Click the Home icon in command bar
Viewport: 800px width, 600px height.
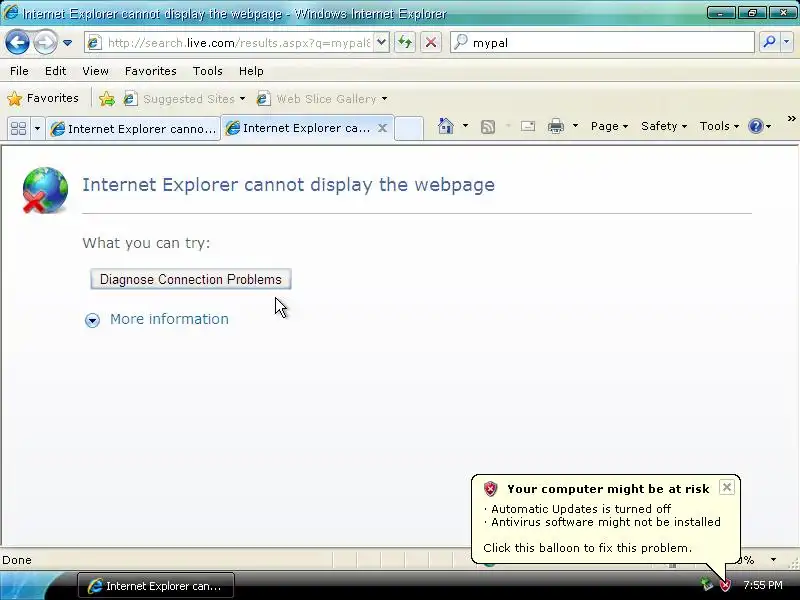click(x=446, y=126)
